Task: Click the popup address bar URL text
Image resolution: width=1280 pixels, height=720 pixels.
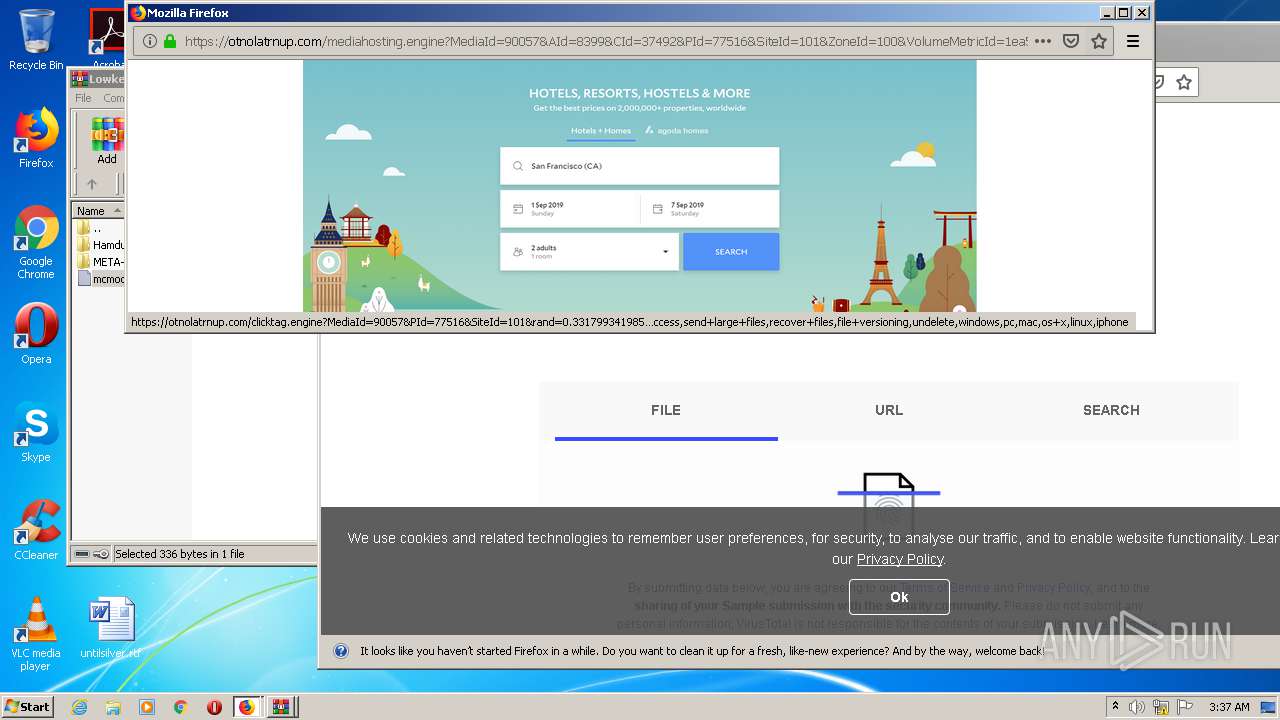Action: tap(605, 41)
